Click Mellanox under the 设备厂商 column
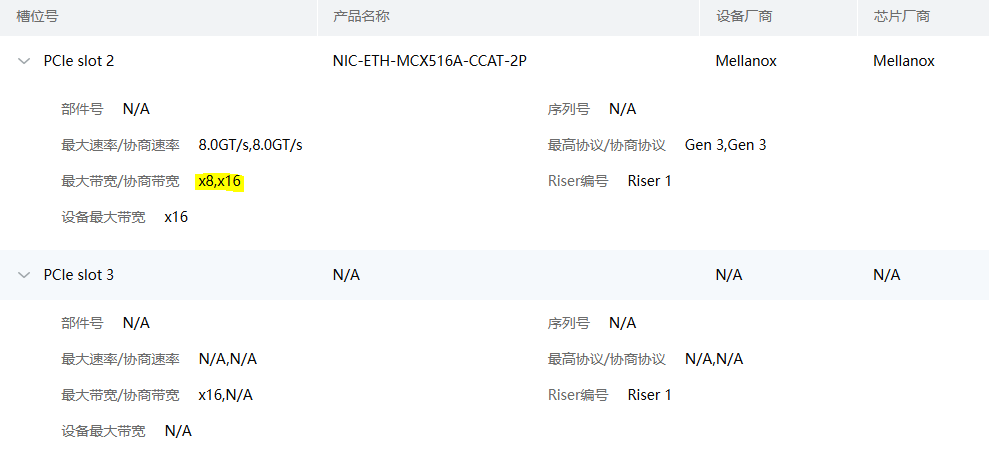This screenshot has height=469, width=989. click(746, 61)
